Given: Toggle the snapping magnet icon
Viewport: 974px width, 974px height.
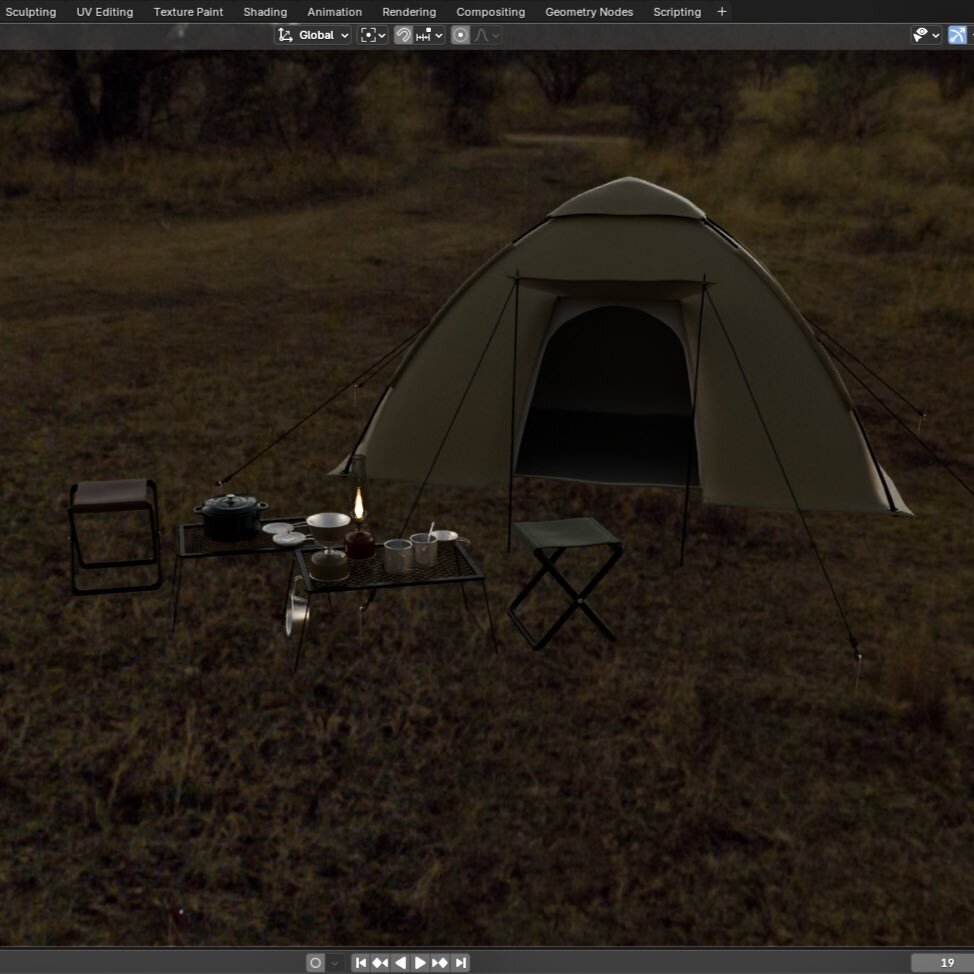Looking at the screenshot, I should click(x=403, y=35).
